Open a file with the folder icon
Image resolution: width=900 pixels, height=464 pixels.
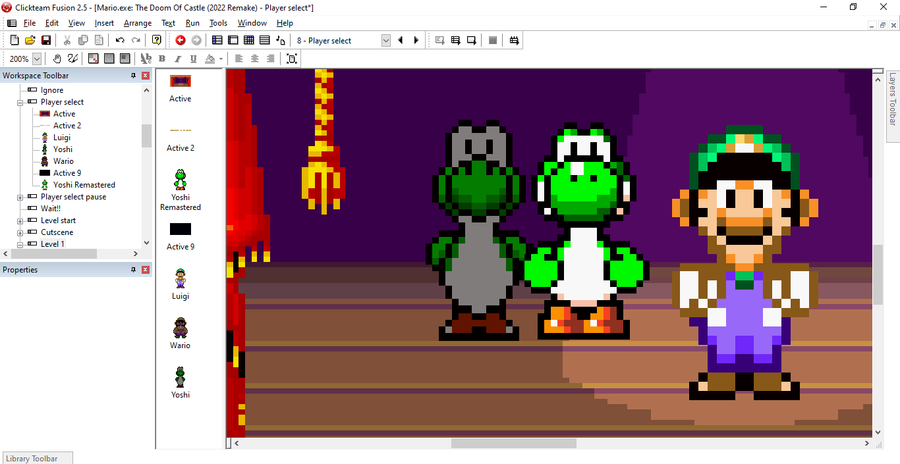[x=30, y=40]
